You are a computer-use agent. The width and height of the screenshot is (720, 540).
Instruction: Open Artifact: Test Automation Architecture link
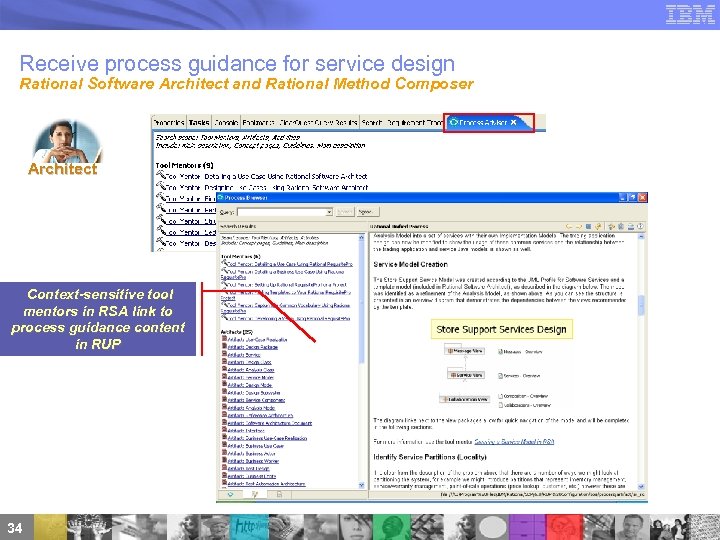[x=266, y=484]
